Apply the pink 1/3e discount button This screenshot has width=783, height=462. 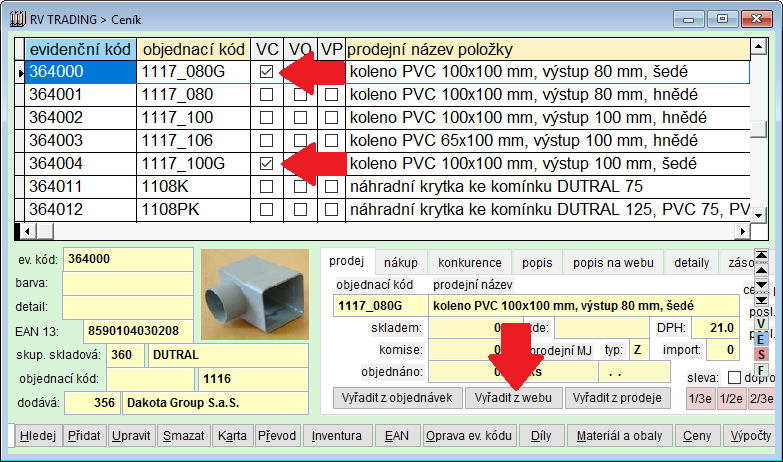tap(700, 398)
